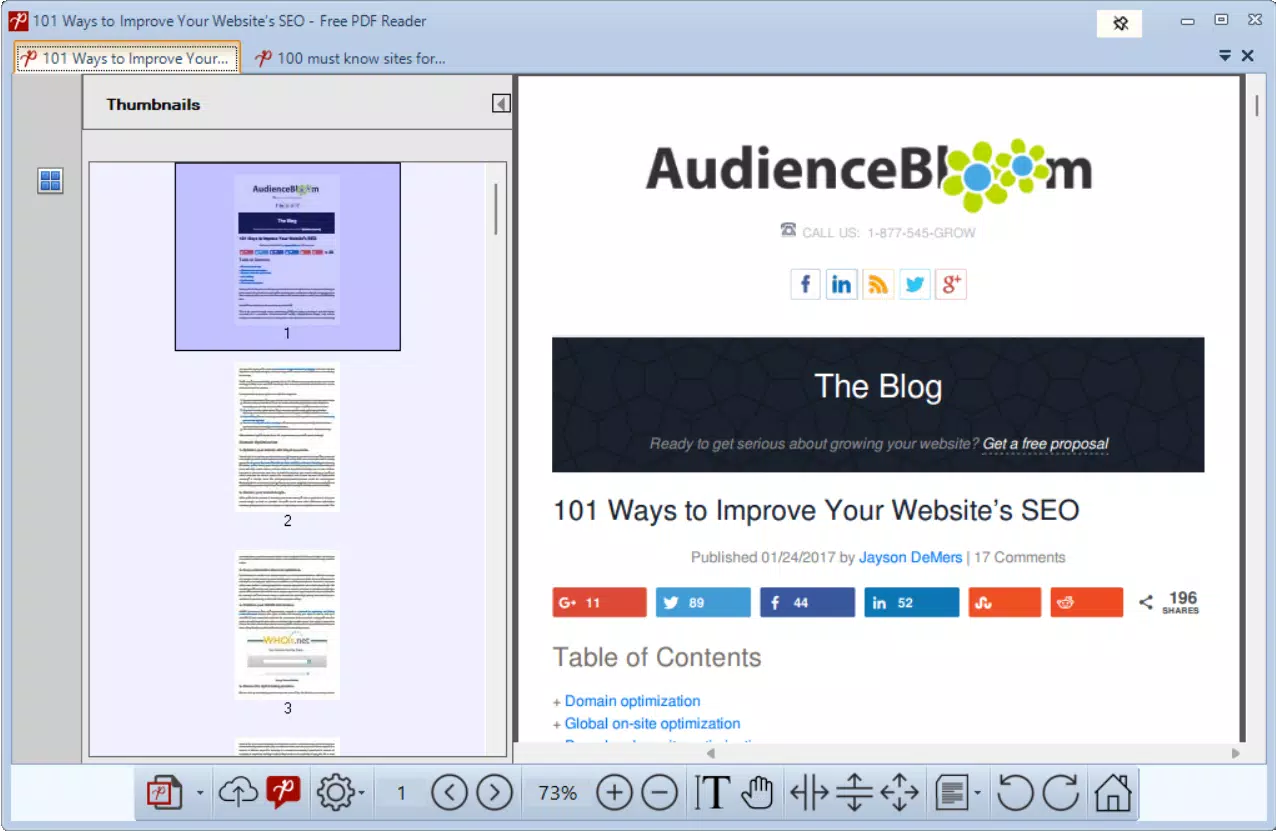The width and height of the screenshot is (1276, 831).
Task: Click the 'Get a free proposal' link
Action: 1046,443
